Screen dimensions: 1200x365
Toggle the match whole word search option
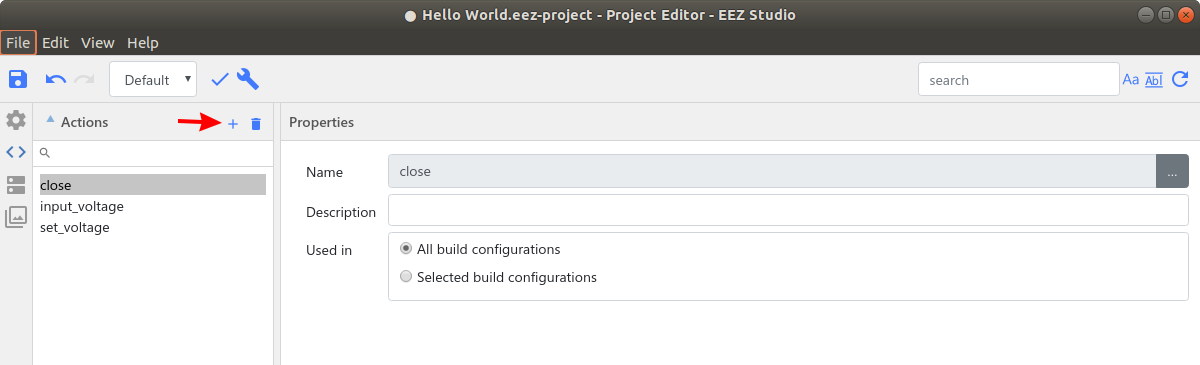[1153, 80]
